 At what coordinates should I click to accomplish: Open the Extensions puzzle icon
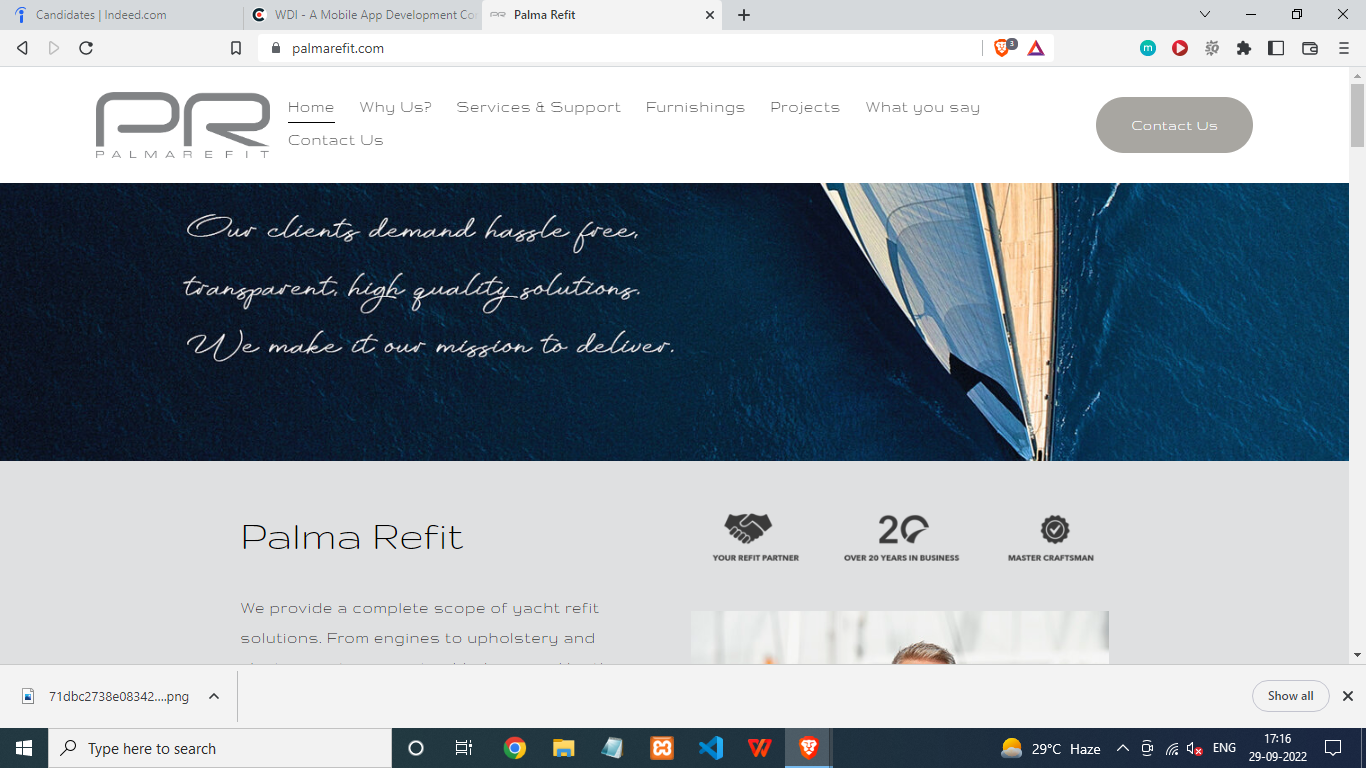click(x=1244, y=48)
